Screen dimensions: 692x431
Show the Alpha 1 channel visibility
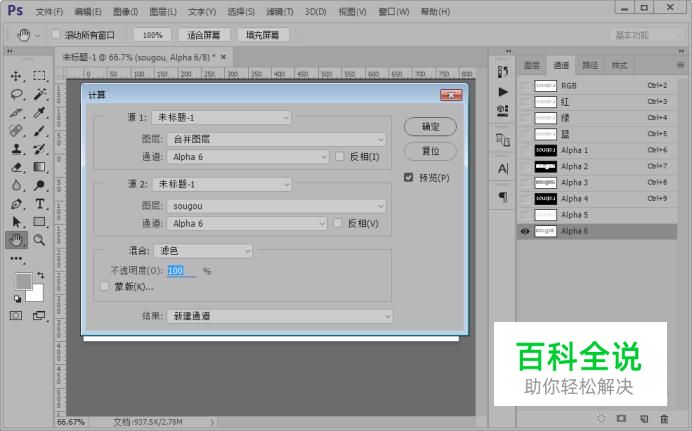click(x=525, y=150)
